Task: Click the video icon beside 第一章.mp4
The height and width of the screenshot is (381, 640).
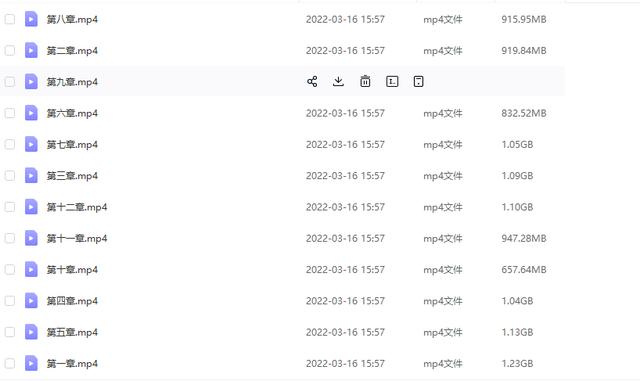Action: [31, 363]
